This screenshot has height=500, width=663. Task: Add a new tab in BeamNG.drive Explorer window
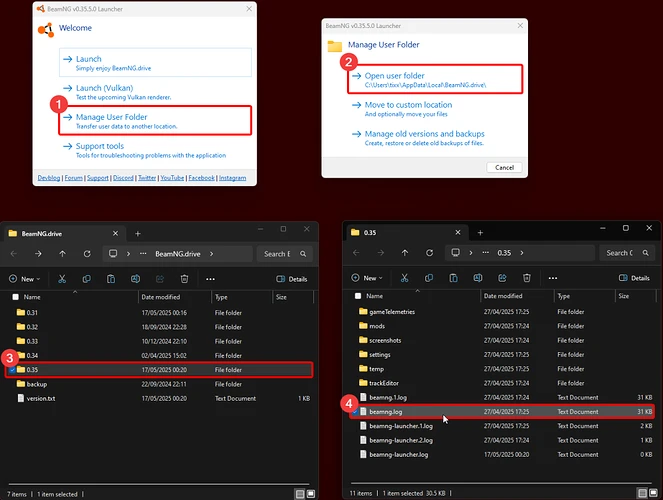(138, 234)
